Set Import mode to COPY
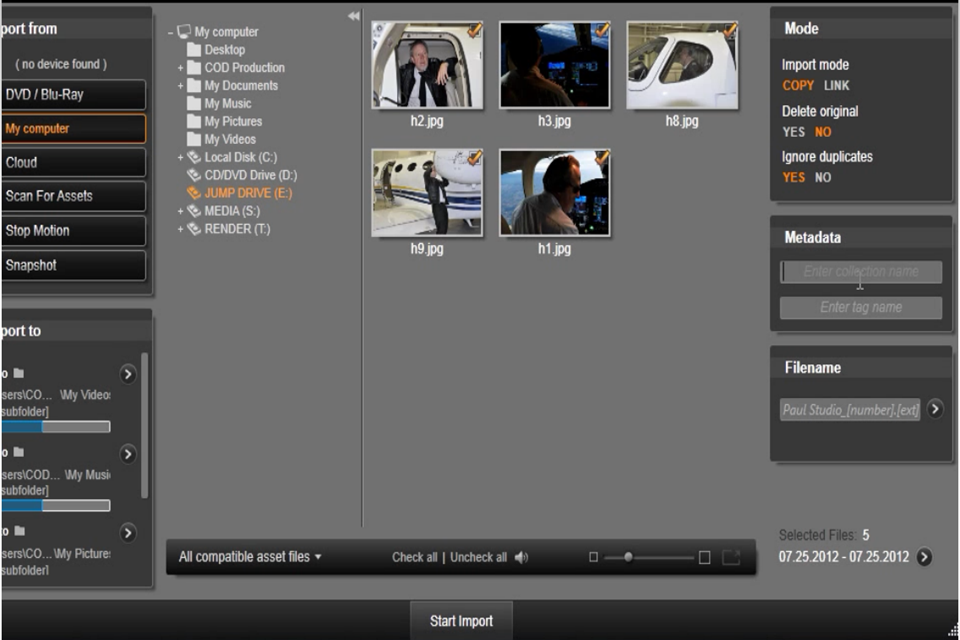This screenshot has width=960, height=640. 798,86
